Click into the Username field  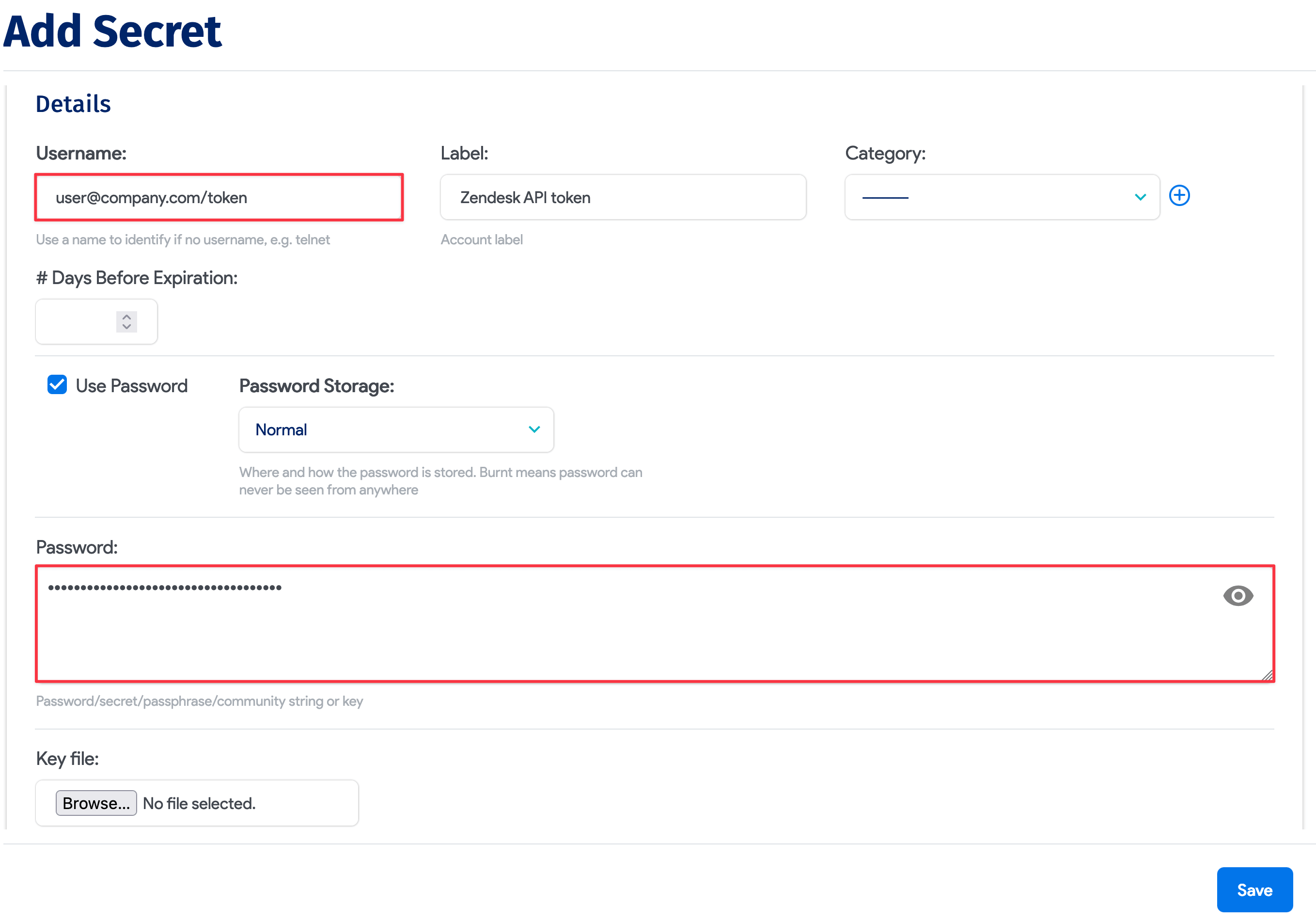(219, 197)
